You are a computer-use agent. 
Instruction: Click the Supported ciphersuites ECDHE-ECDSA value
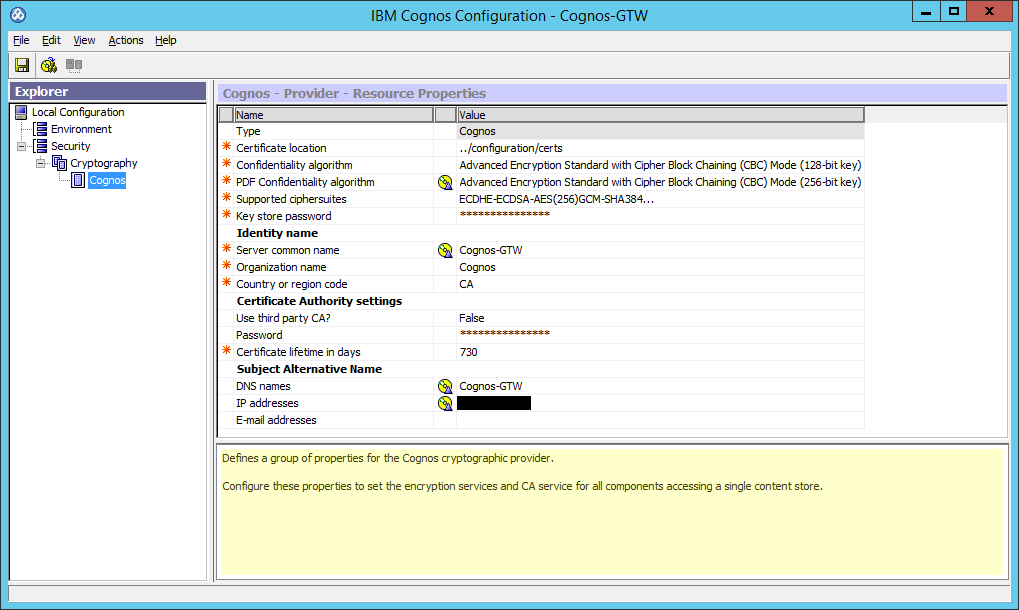coord(556,199)
